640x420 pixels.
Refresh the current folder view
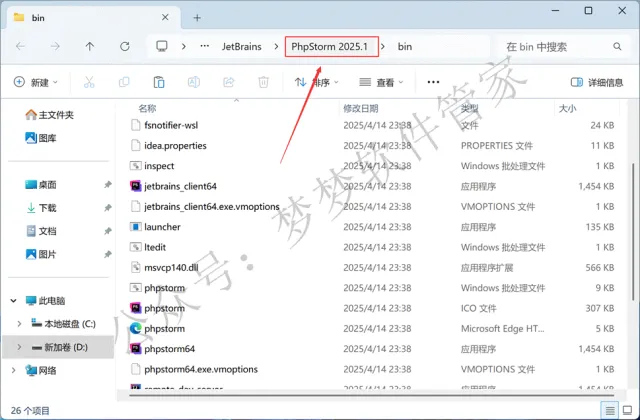click(125, 47)
